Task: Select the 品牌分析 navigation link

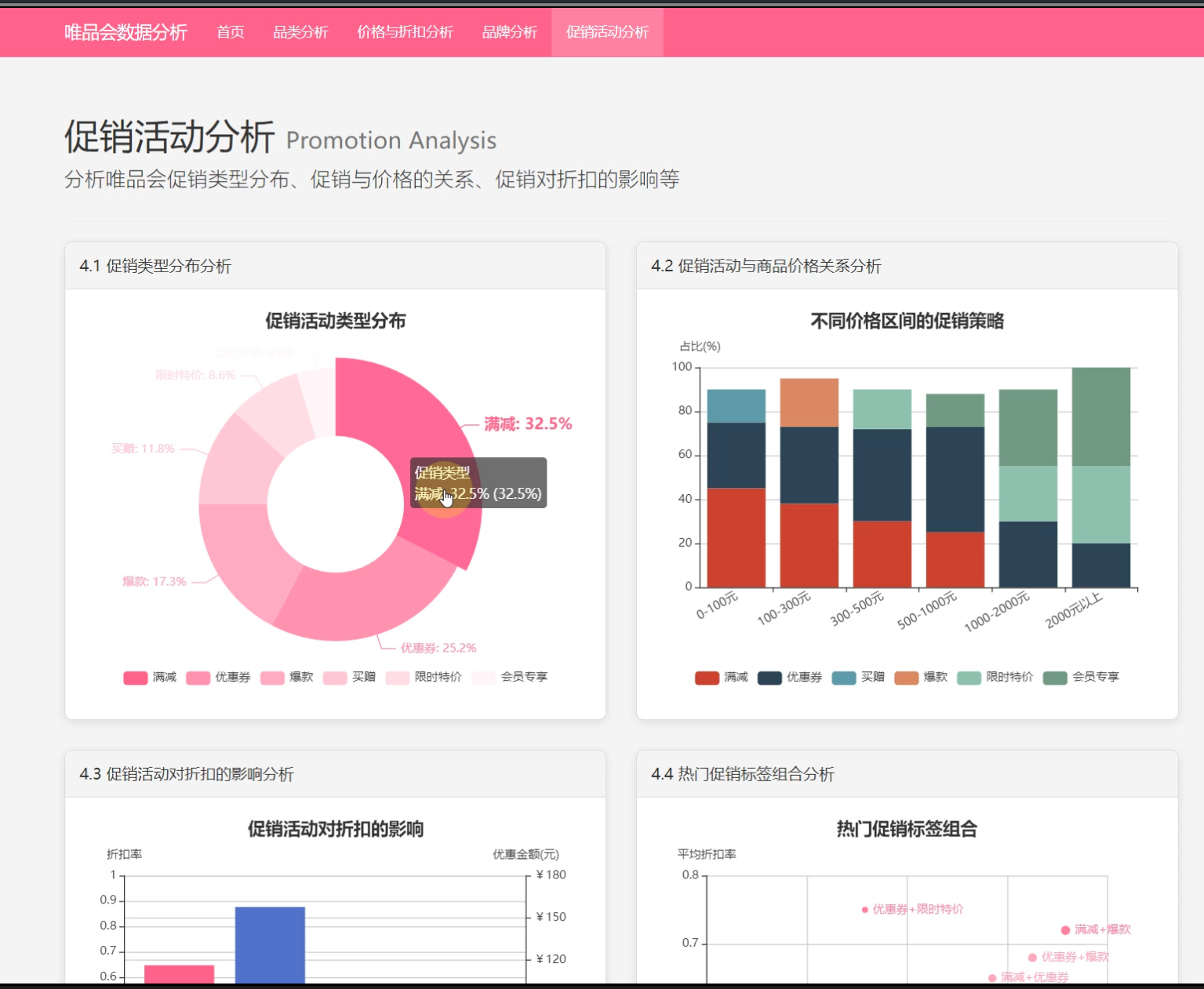Action: 510,32
